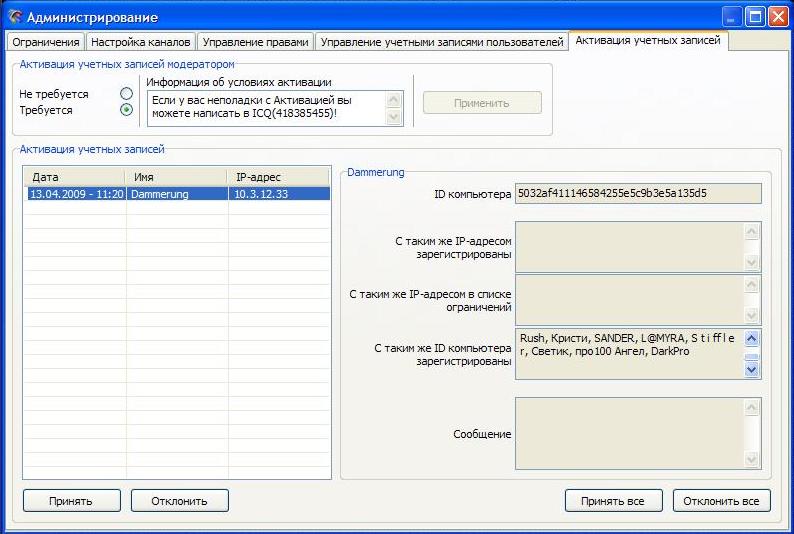Go to 'Управление правами' tab

coord(255,42)
